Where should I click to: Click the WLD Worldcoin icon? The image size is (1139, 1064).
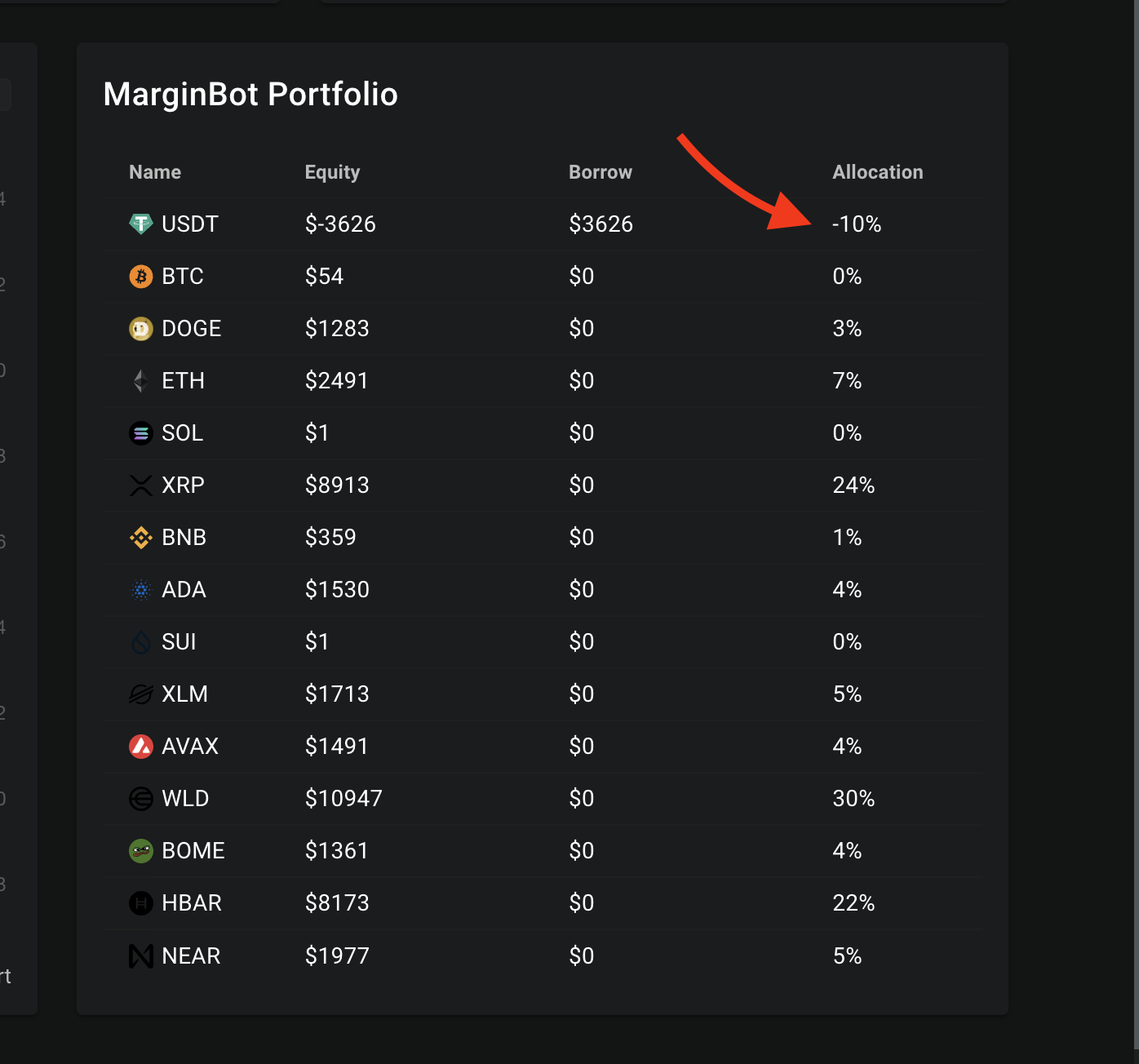pos(141,798)
